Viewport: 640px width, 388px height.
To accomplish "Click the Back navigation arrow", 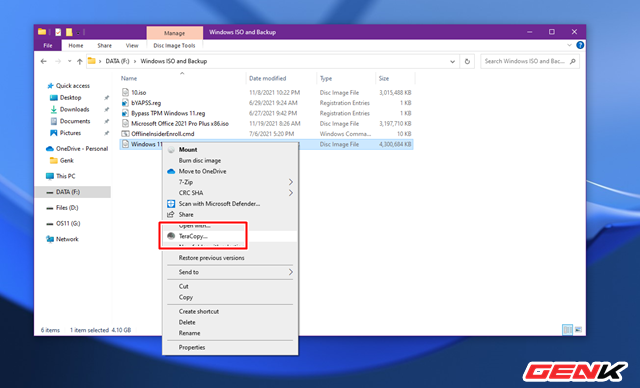I will (x=44, y=61).
